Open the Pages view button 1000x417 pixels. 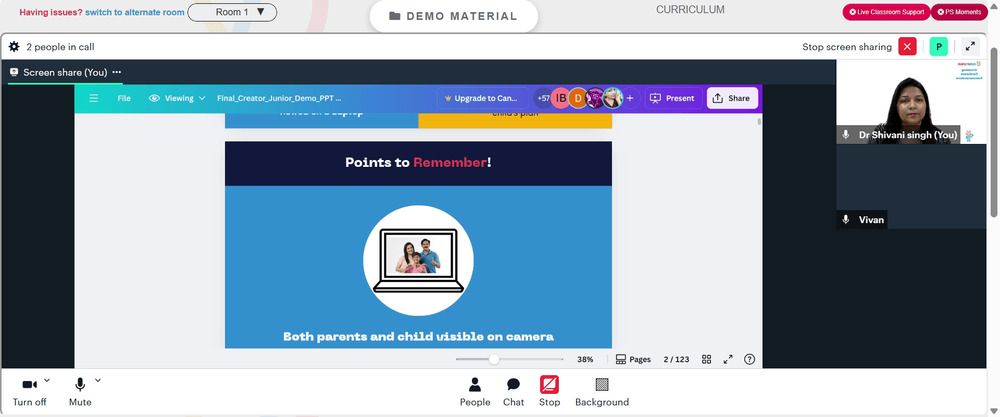click(633, 360)
